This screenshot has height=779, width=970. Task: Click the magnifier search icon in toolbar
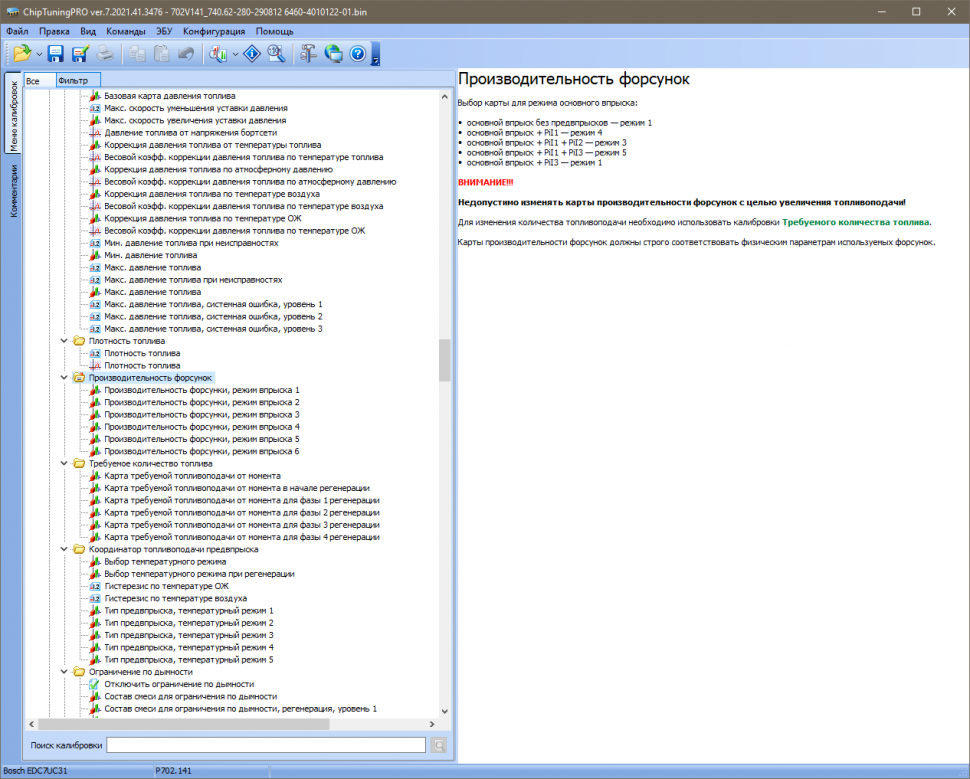276,54
